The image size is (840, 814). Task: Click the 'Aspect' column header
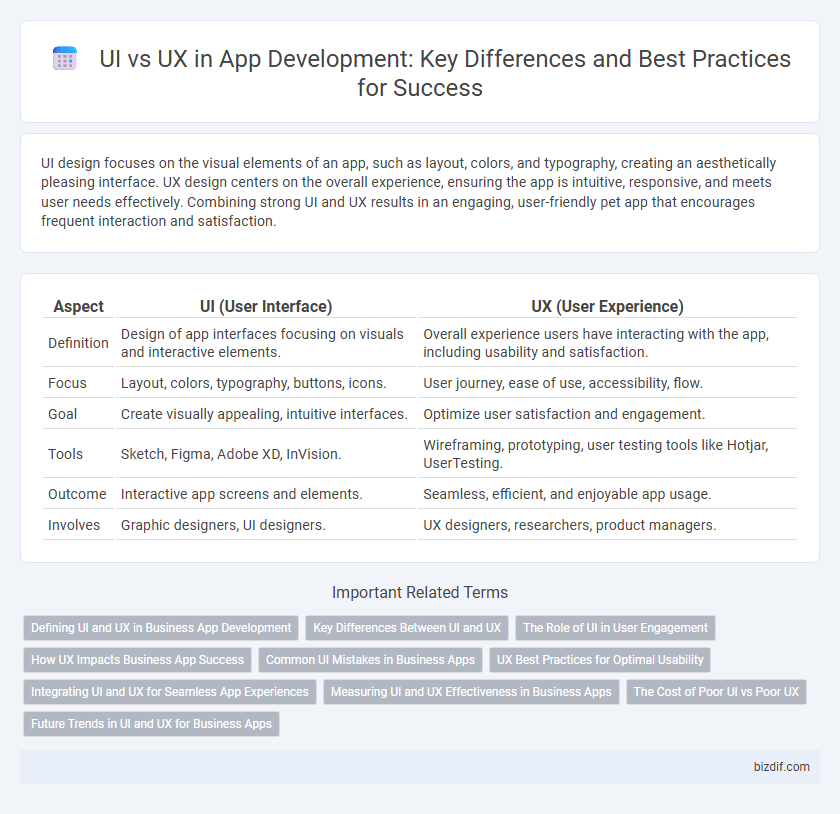[x=78, y=307]
